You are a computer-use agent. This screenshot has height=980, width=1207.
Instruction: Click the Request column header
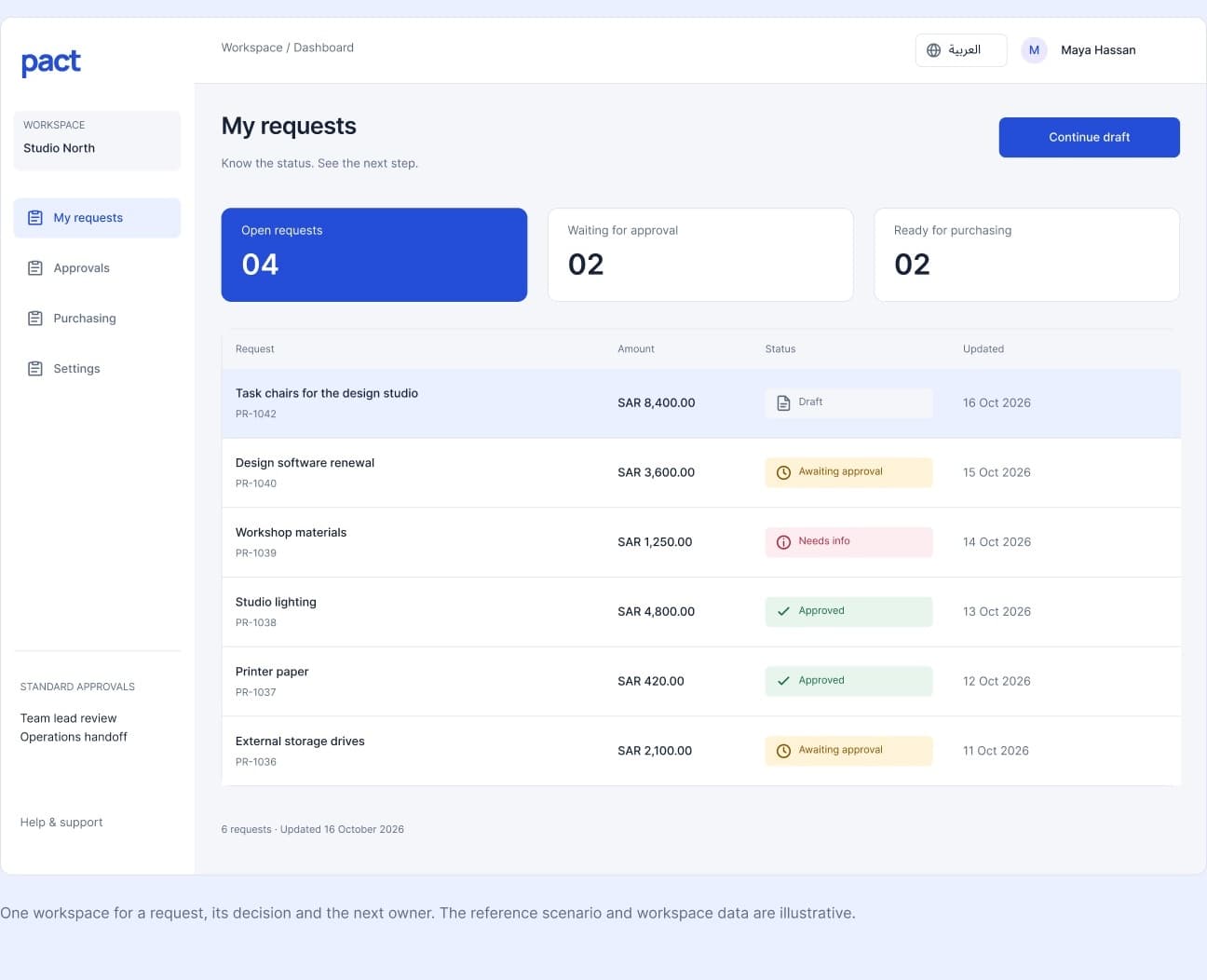255,349
